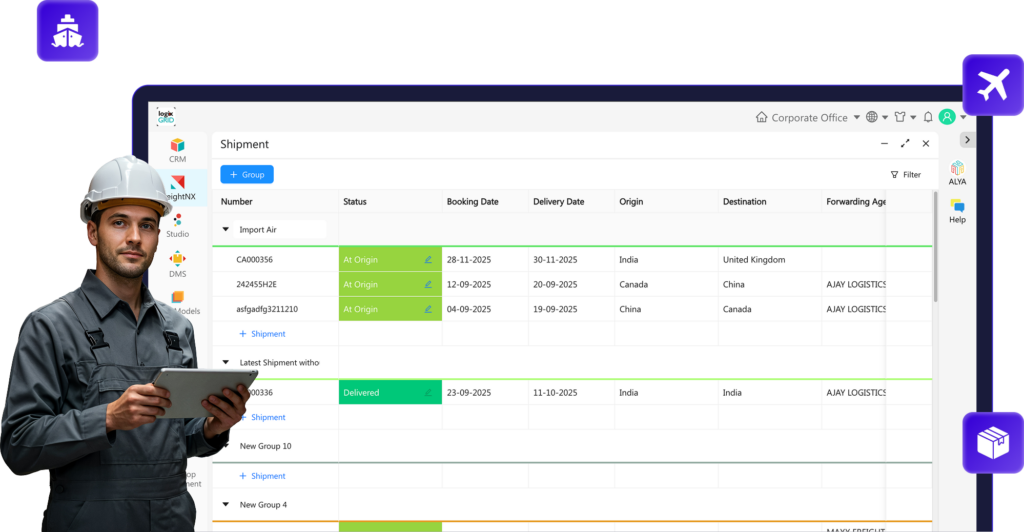The width and height of the screenshot is (1024, 532).
Task: Open the user profile avatar menu
Action: 947,117
